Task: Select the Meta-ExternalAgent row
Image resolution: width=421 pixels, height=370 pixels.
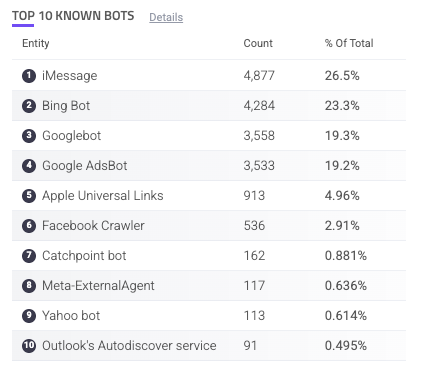Action: coord(209,286)
